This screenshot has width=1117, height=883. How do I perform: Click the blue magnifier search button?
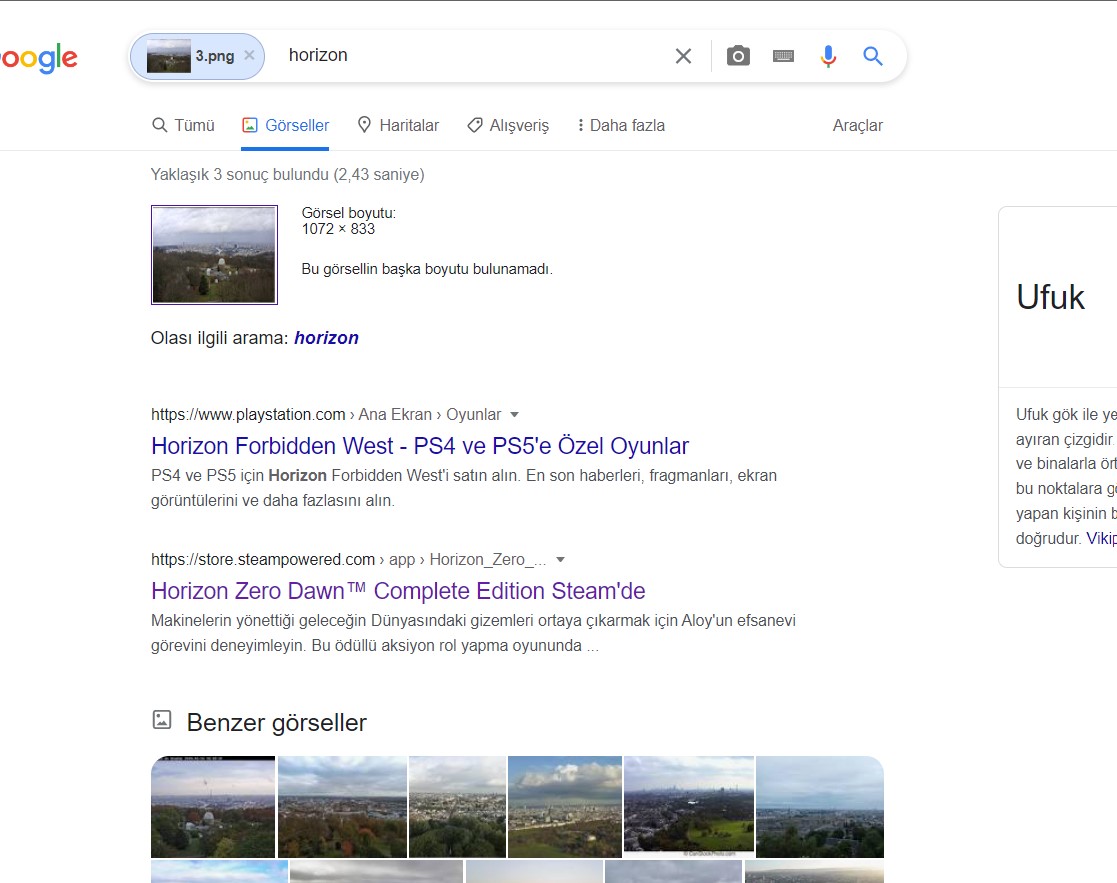point(873,56)
